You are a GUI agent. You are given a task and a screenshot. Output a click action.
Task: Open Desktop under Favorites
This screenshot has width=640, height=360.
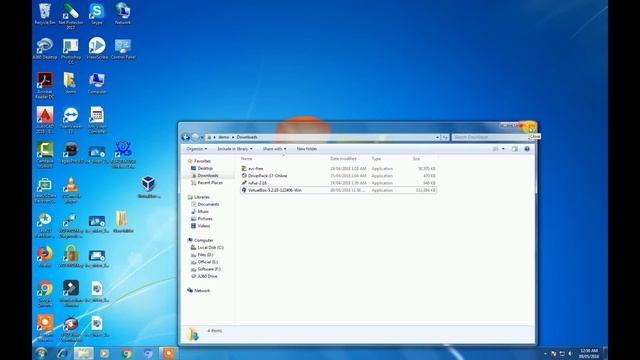coord(205,168)
